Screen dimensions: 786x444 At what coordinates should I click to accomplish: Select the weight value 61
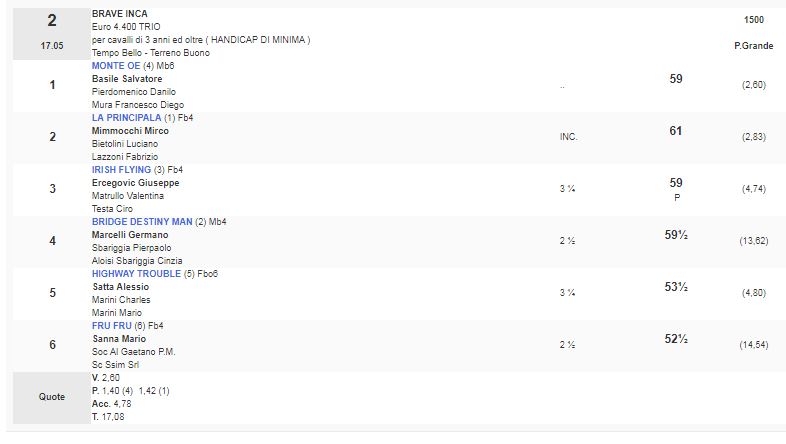coord(675,130)
